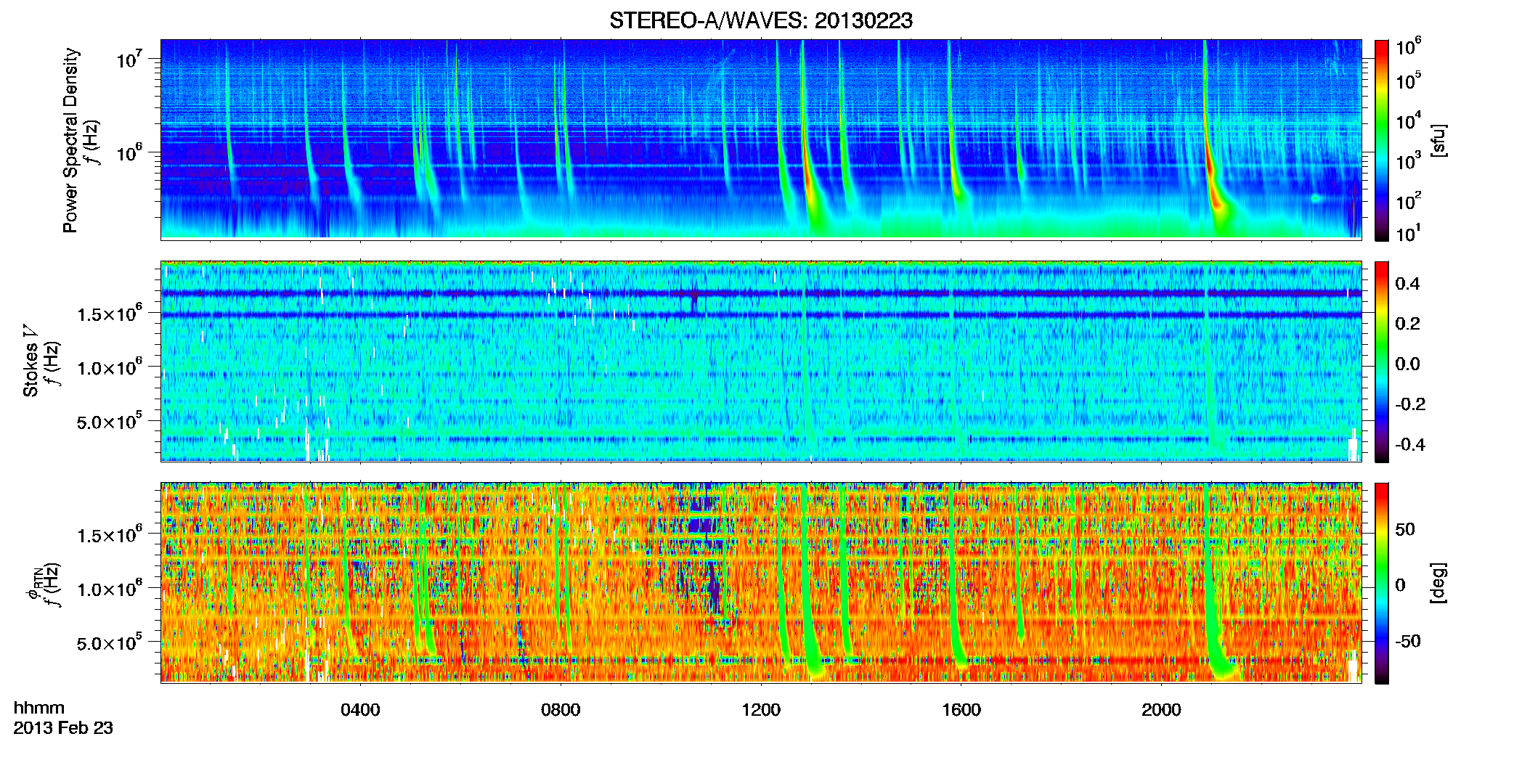Image resolution: width=1522 pixels, height=784 pixels.
Task: Click the 5.0×10^5 tick label of φRTN panel
Action: pos(110,643)
